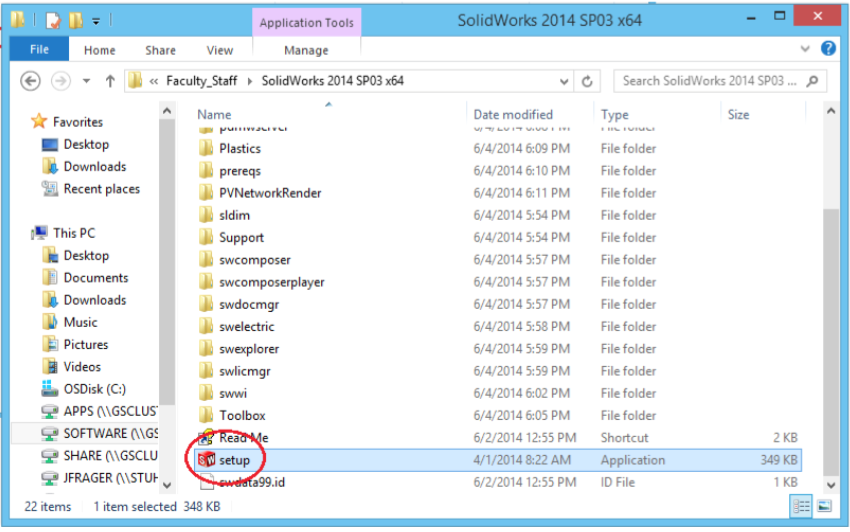This screenshot has width=850, height=532.
Task: Open the Manage ribbon tab
Action: pos(306,50)
